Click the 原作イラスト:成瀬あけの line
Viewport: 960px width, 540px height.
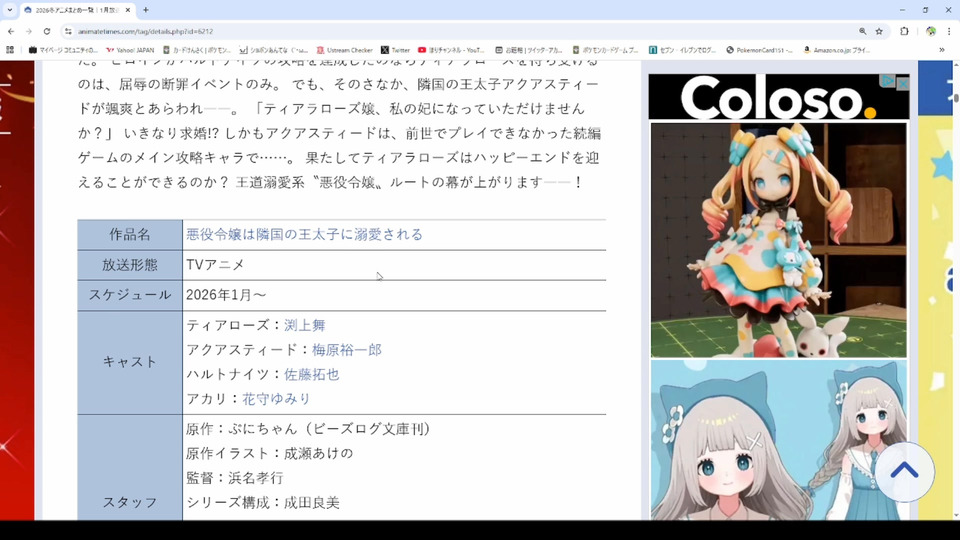coord(269,454)
